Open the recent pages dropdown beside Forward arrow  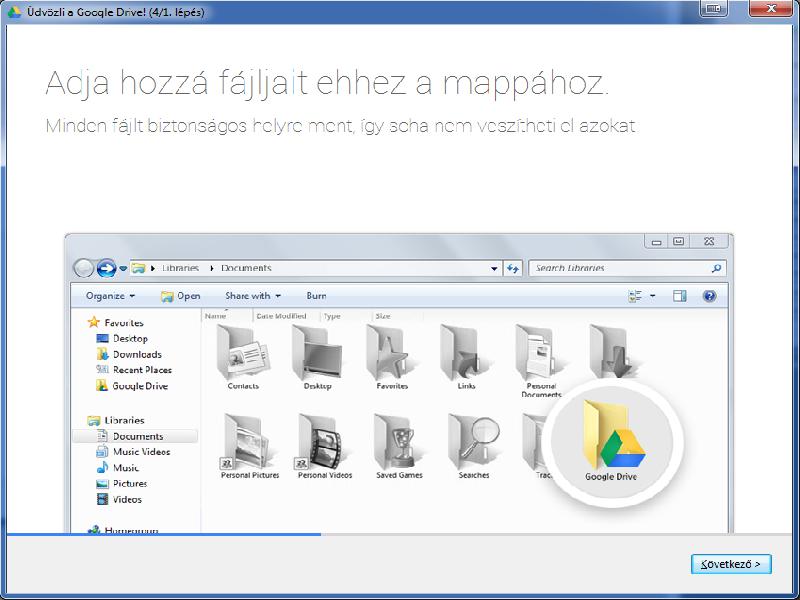pos(123,268)
